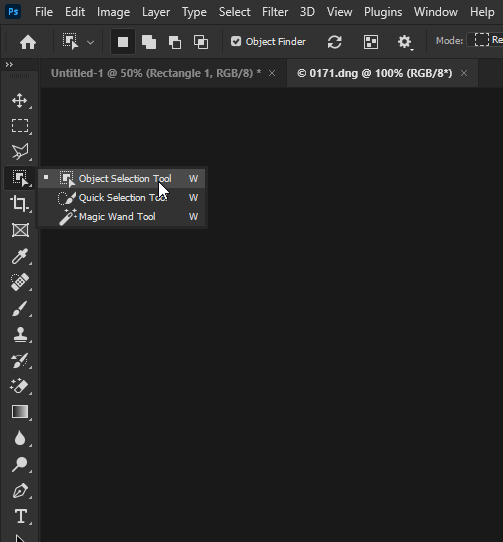Click the Add to selection icon
The width and height of the screenshot is (503, 542).
pos(149,42)
